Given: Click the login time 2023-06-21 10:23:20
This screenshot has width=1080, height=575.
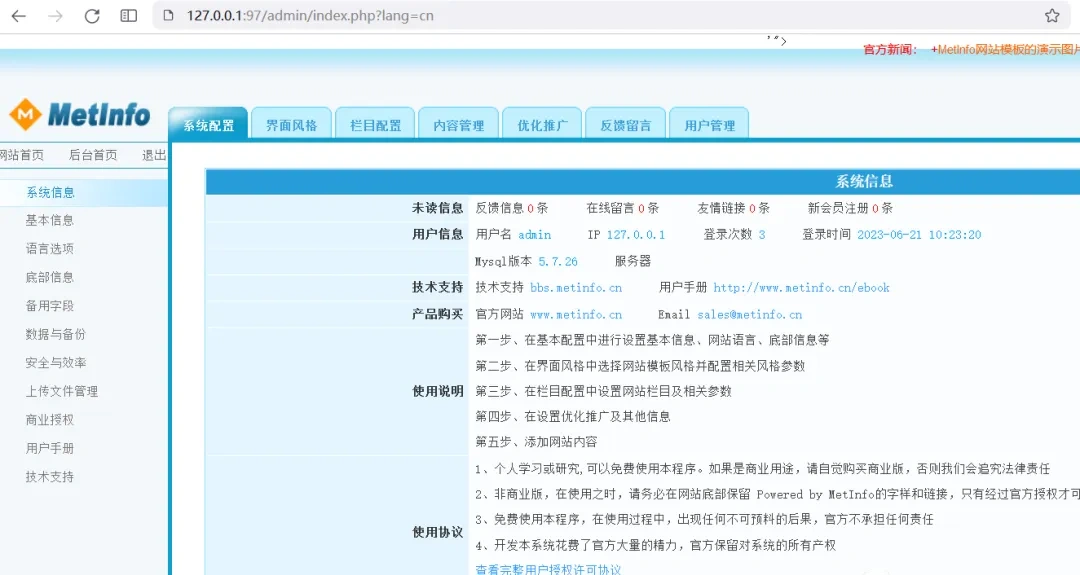Looking at the screenshot, I should (x=919, y=235).
